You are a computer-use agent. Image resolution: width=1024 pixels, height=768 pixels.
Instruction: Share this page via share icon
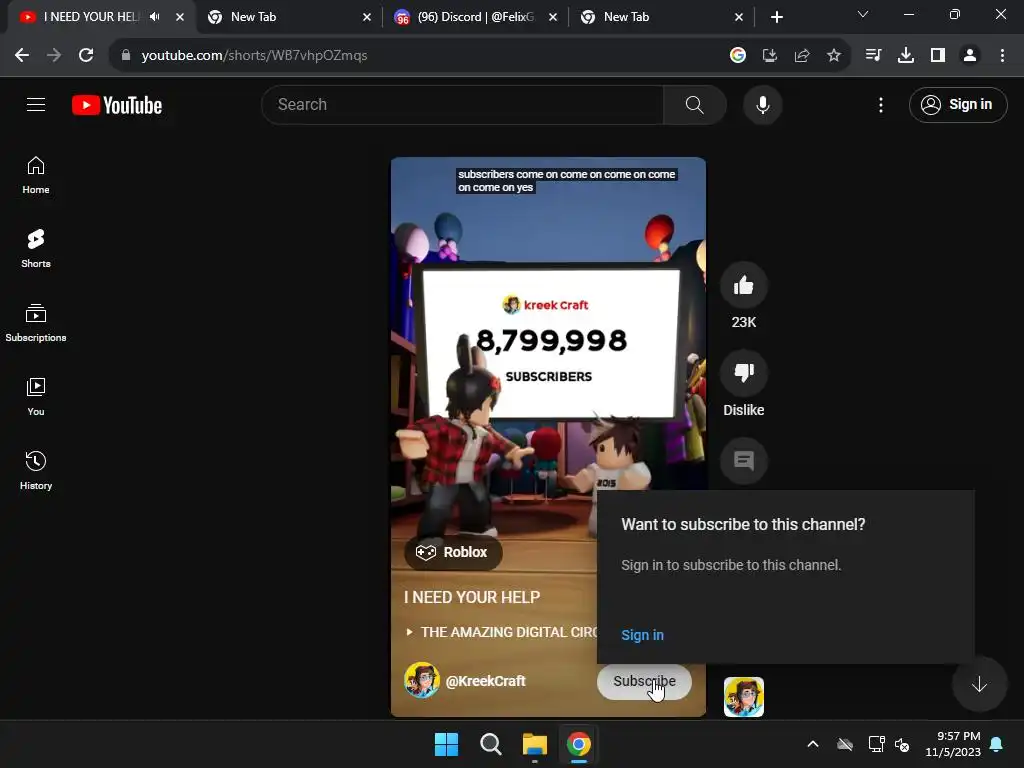point(801,56)
